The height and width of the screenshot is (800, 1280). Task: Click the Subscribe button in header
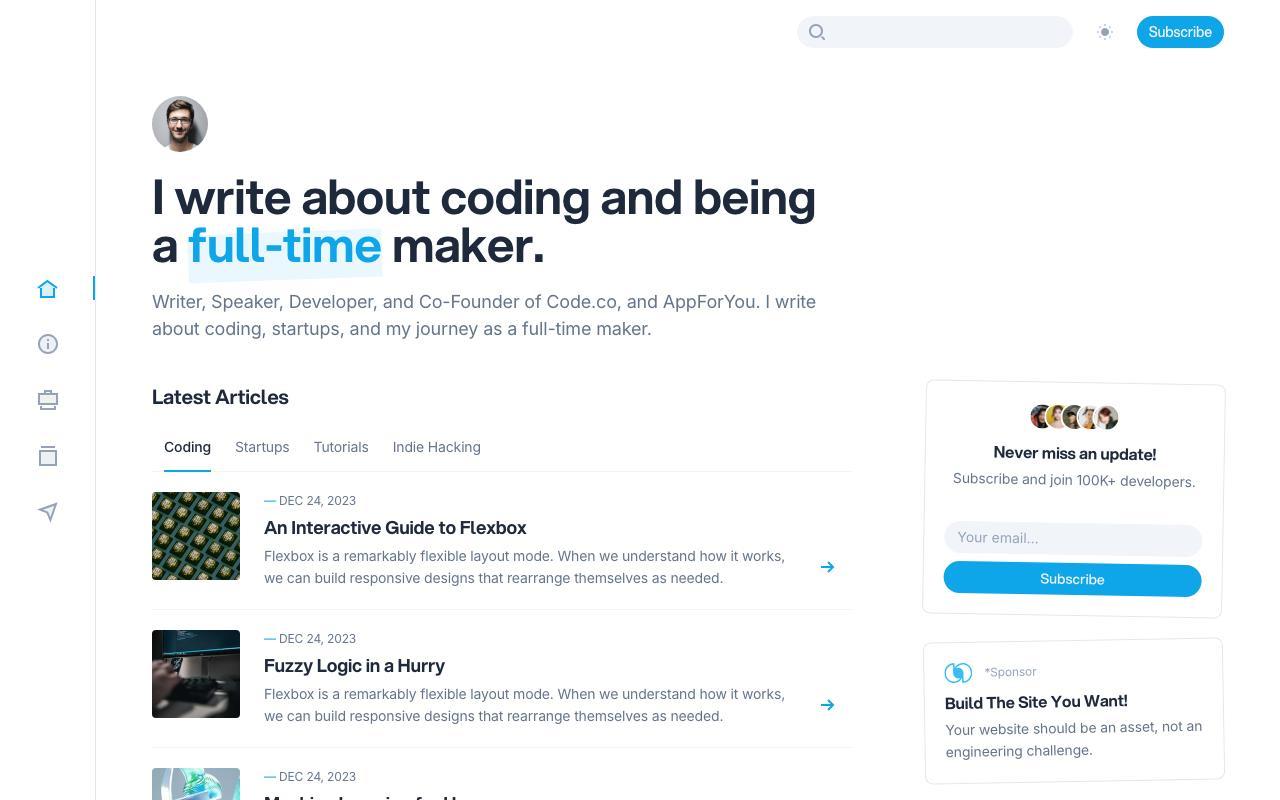1180,32
